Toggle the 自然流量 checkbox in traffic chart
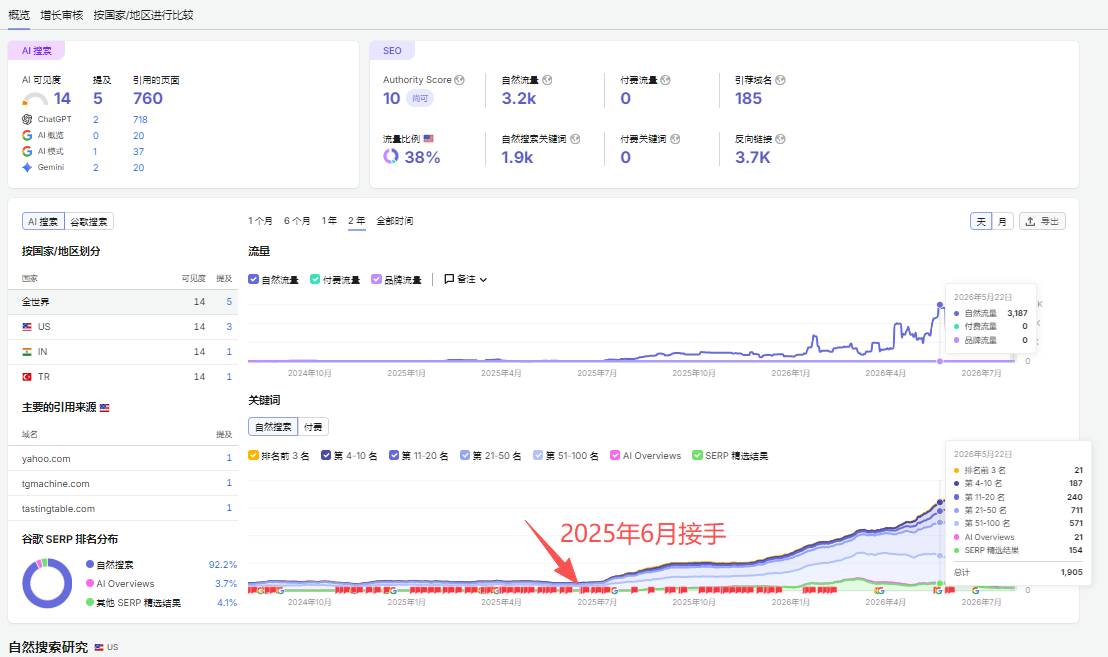The width and height of the screenshot is (1108, 657). coord(253,279)
